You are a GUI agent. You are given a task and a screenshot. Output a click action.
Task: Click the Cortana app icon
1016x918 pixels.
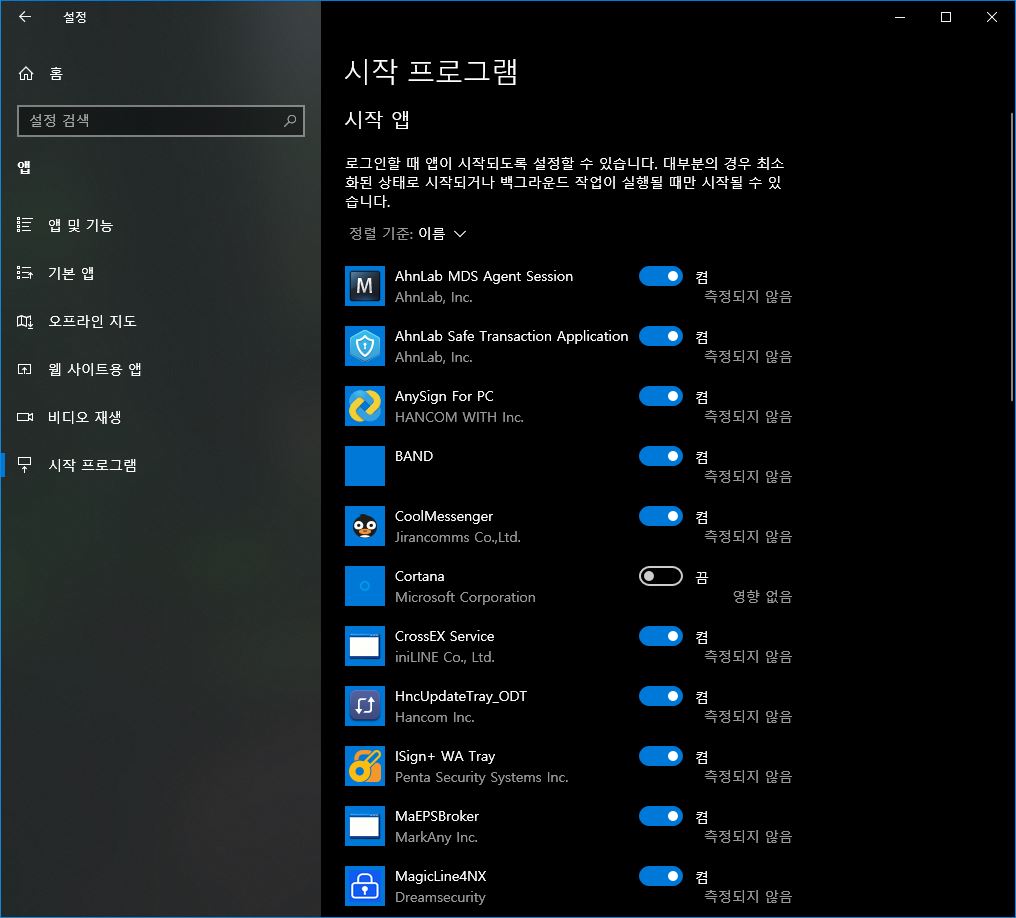(365, 586)
